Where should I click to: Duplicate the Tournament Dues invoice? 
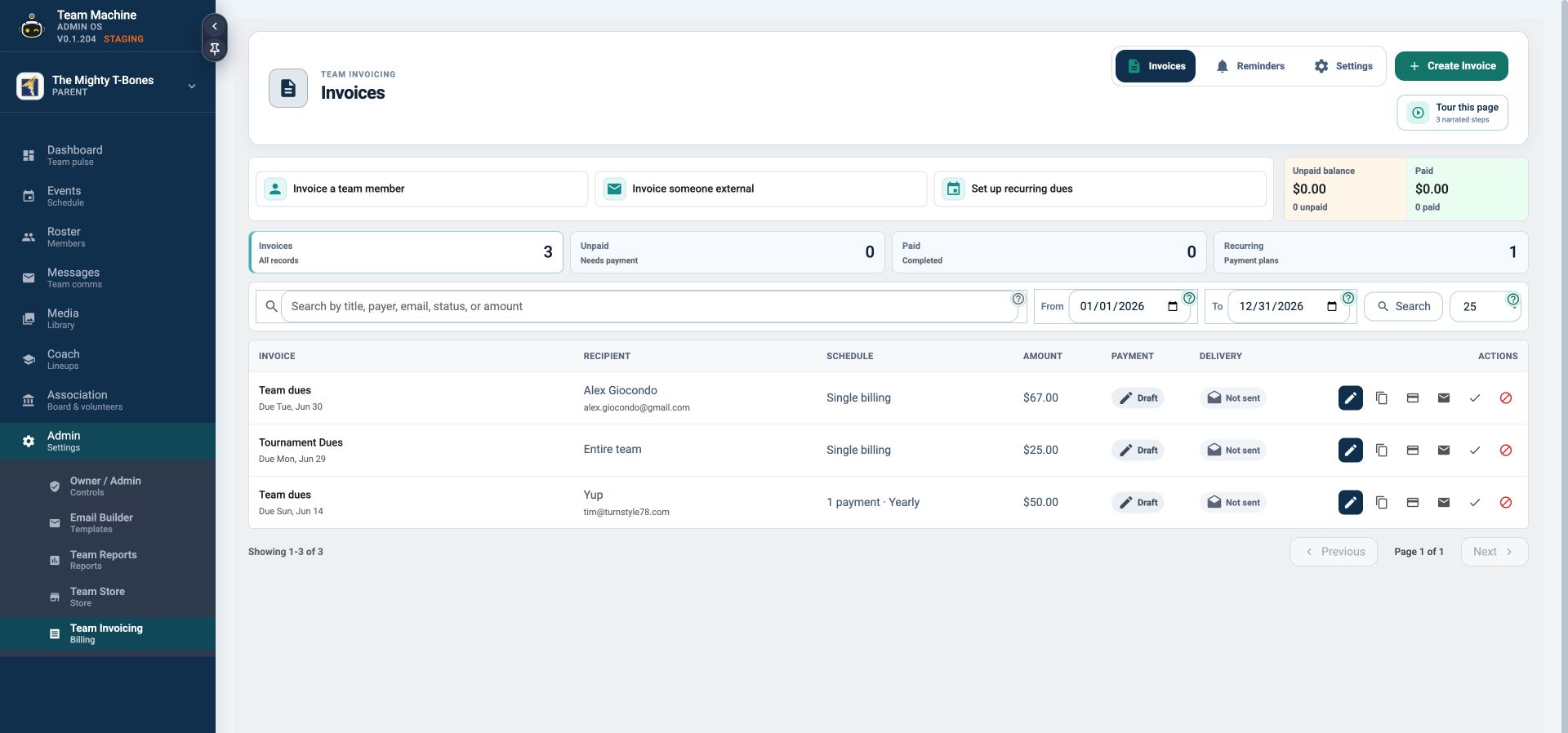pyautogui.click(x=1381, y=450)
